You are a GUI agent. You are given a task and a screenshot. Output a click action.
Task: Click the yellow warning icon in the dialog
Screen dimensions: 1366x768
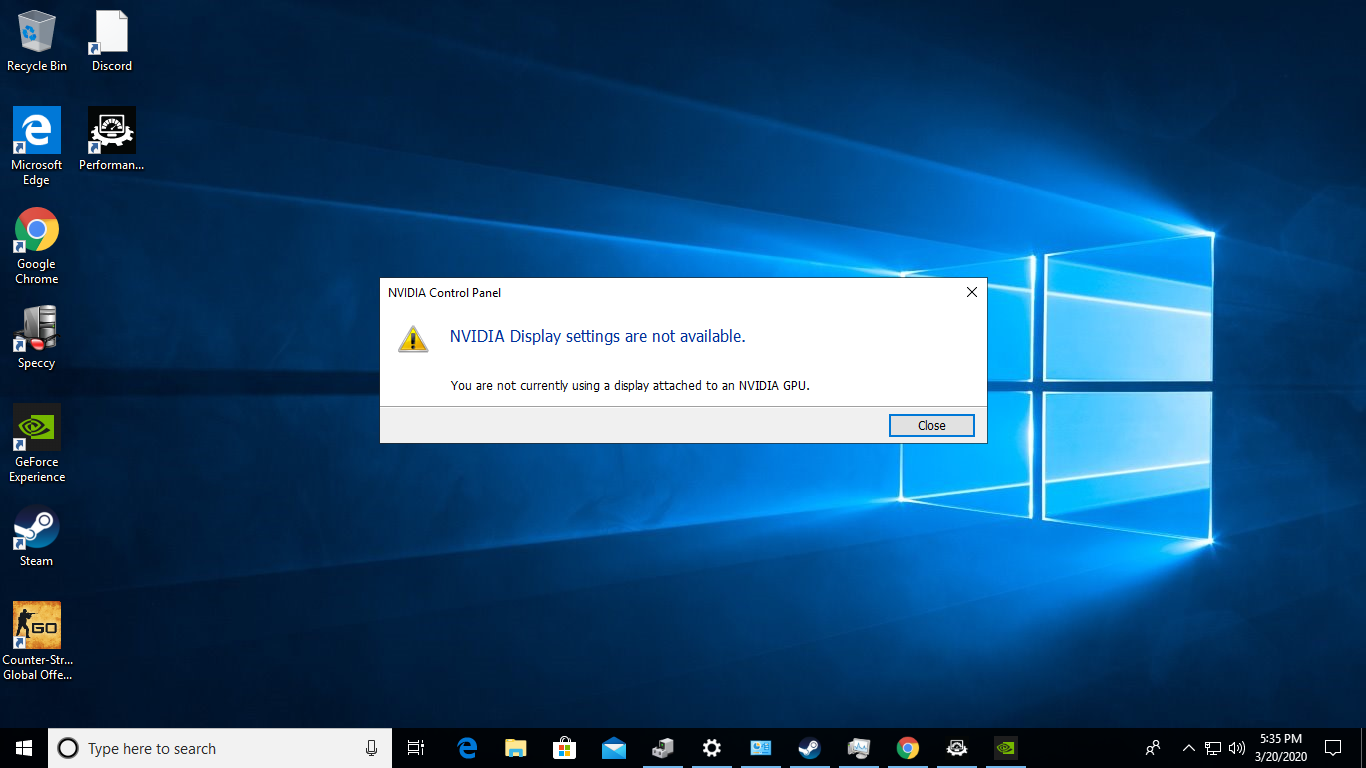coord(413,338)
